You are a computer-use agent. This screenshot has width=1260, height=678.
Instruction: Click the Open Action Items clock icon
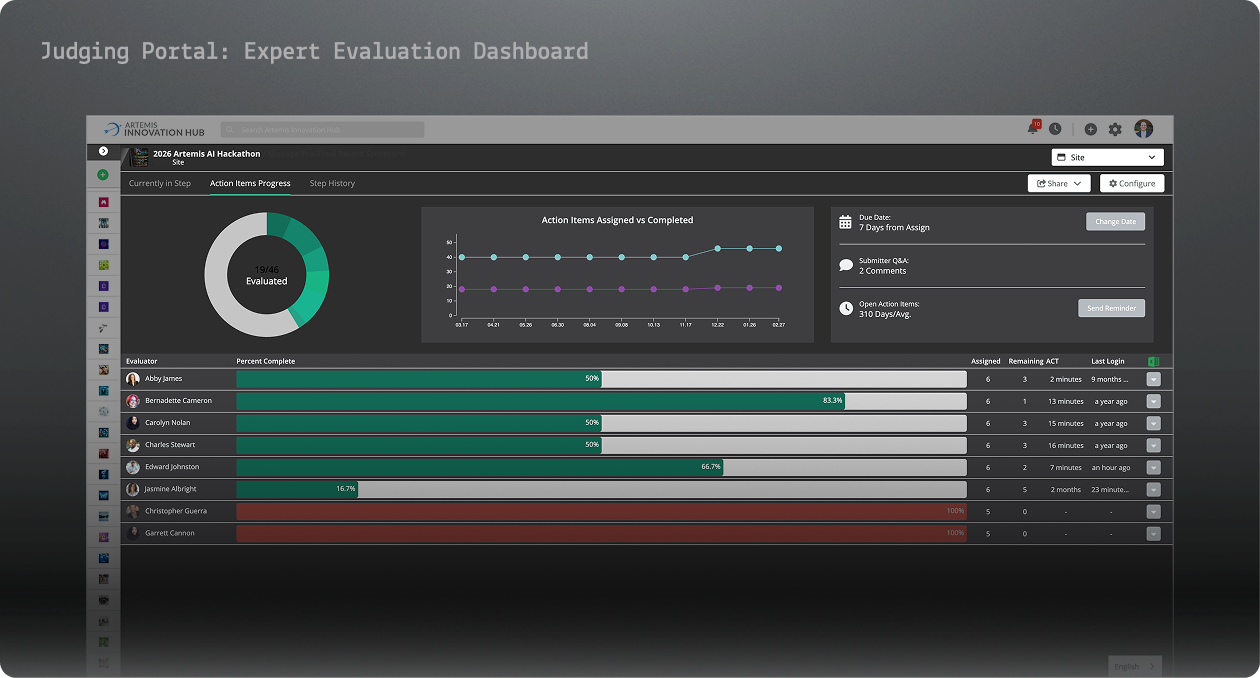845,309
